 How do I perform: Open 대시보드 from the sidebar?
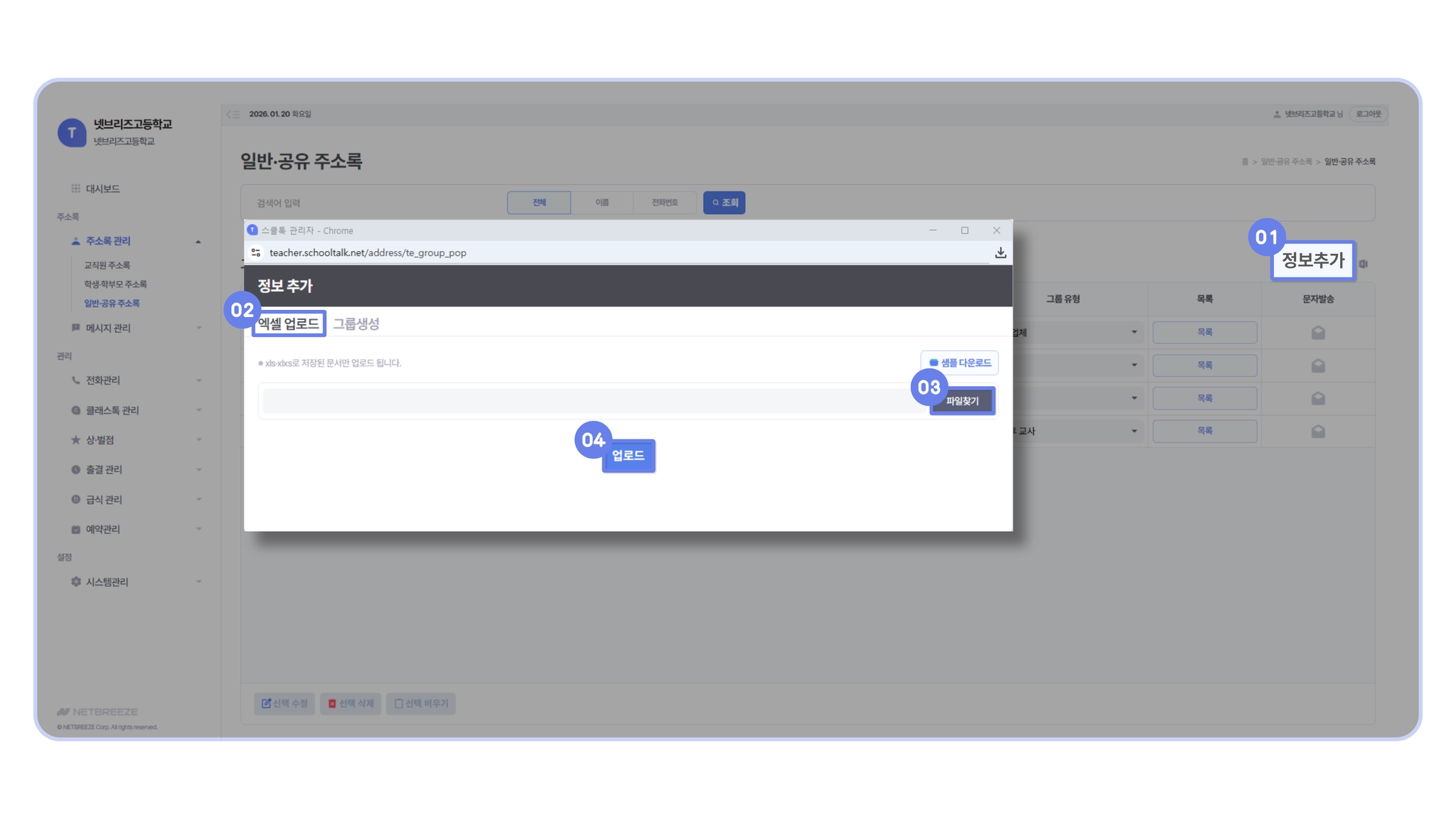102,189
